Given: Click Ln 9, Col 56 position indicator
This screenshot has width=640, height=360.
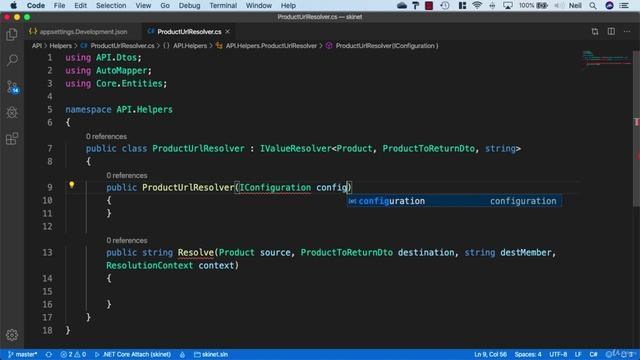Looking at the screenshot, I should [x=490, y=354].
